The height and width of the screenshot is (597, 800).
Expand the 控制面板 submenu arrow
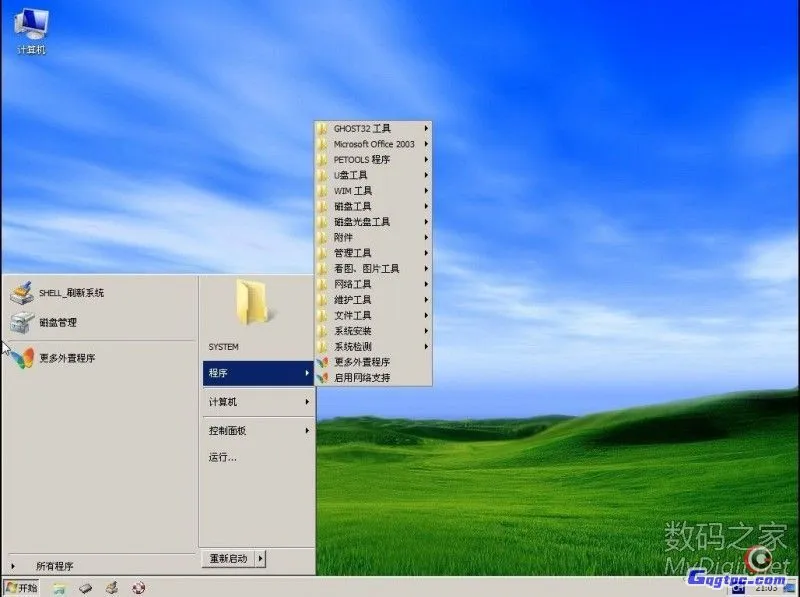tap(308, 431)
